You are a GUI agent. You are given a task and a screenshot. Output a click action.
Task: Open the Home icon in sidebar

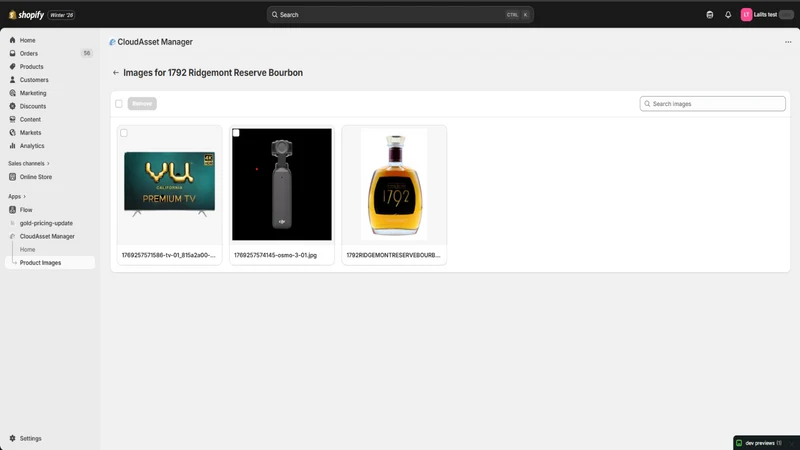(12, 40)
